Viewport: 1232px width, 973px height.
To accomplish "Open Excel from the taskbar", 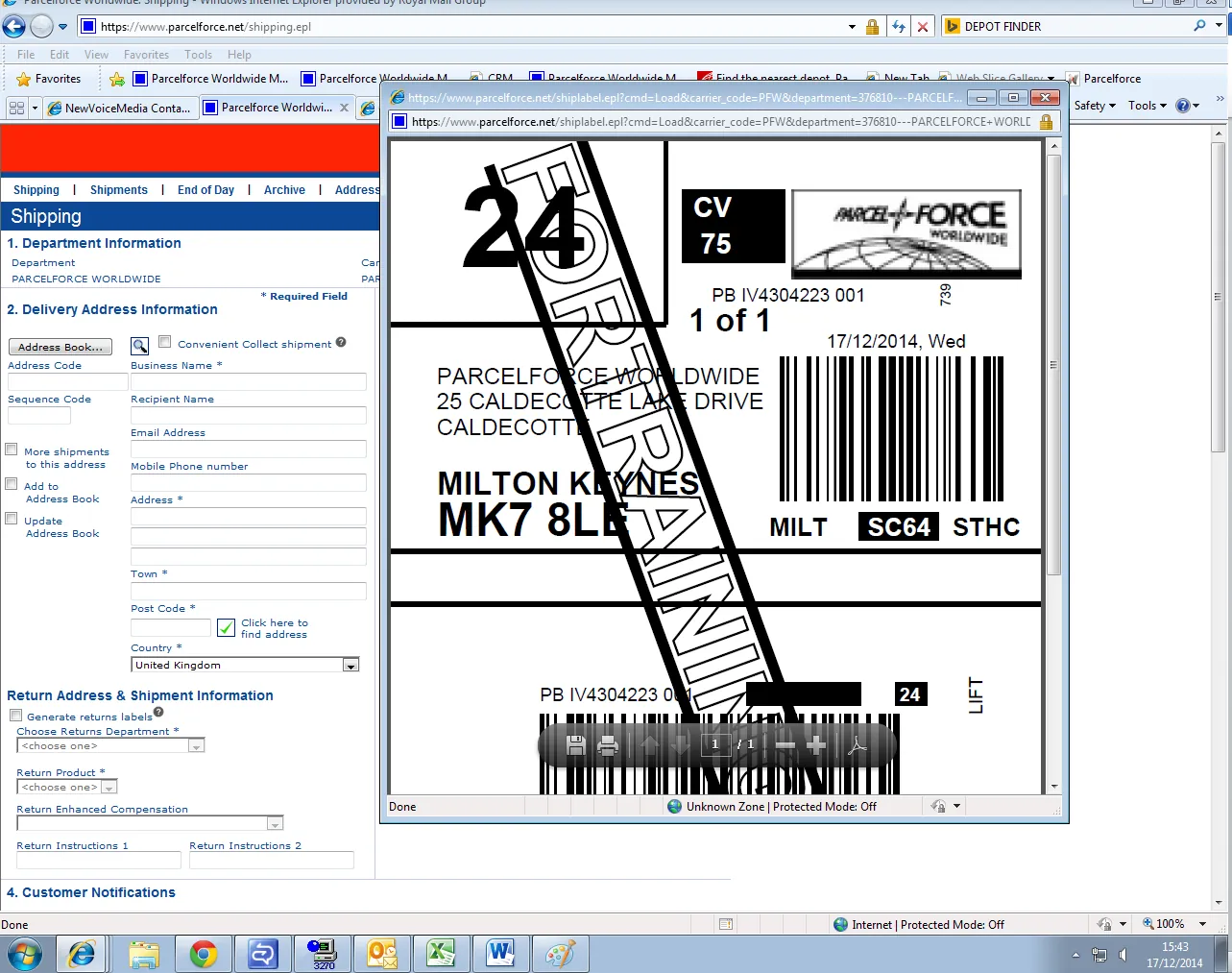I will (441, 954).
